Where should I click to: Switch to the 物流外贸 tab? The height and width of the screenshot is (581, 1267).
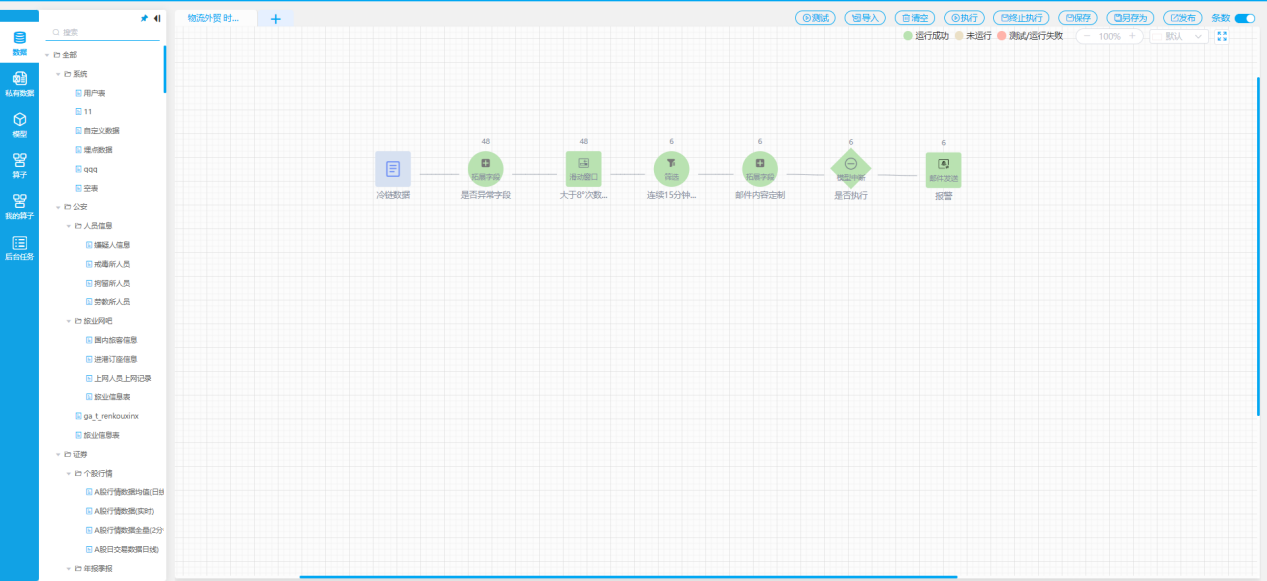[x=214, y=18]
